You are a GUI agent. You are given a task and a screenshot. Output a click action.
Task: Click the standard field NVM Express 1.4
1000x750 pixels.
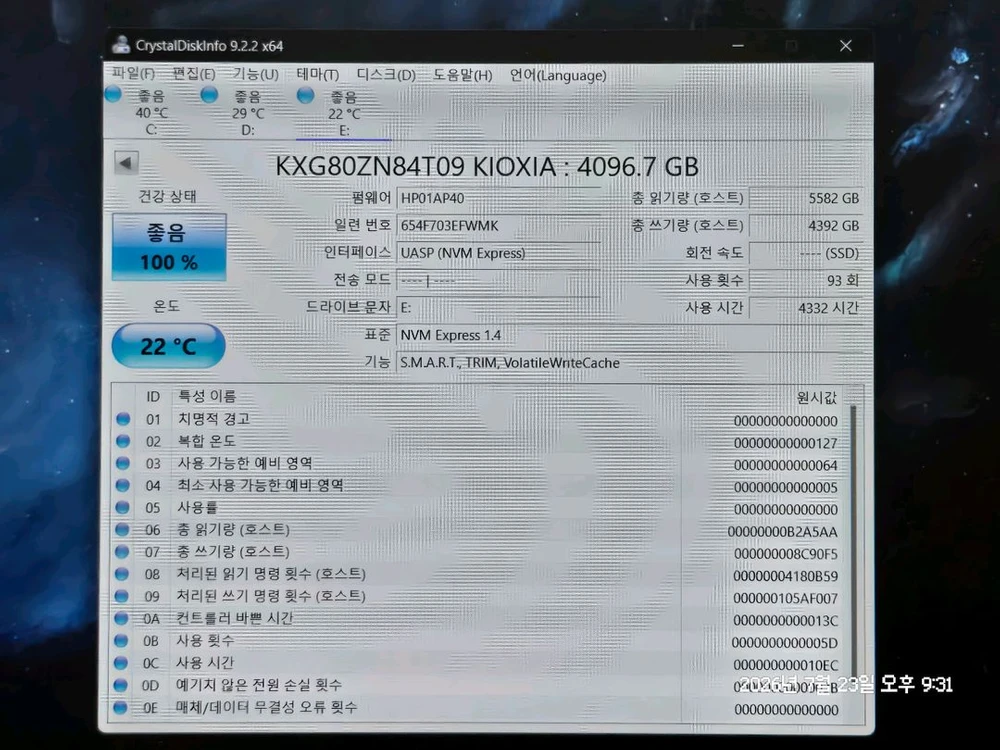pos(629,335)
